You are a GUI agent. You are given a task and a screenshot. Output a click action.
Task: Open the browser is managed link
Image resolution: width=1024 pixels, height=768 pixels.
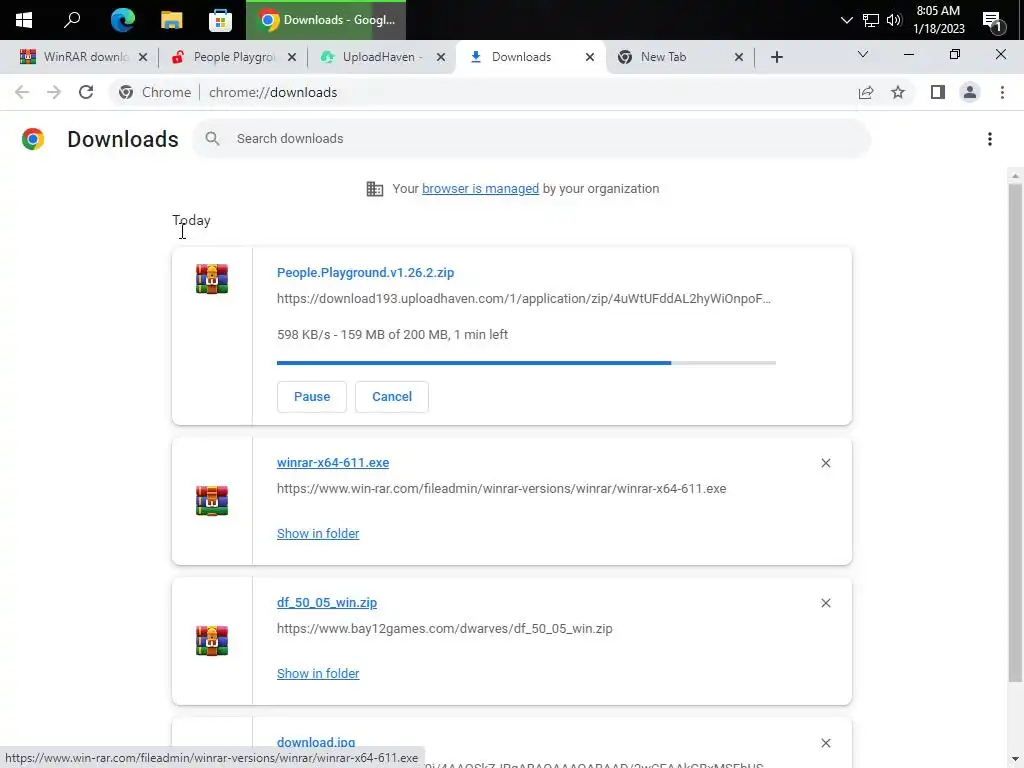(x=480, y=189)
